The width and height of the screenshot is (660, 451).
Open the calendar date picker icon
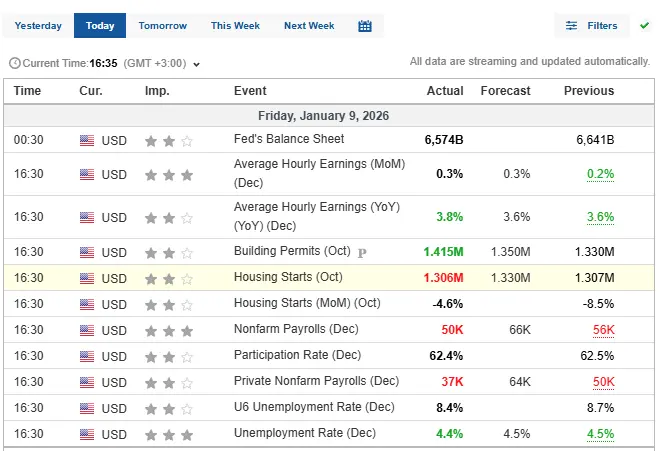coord(365,26)
